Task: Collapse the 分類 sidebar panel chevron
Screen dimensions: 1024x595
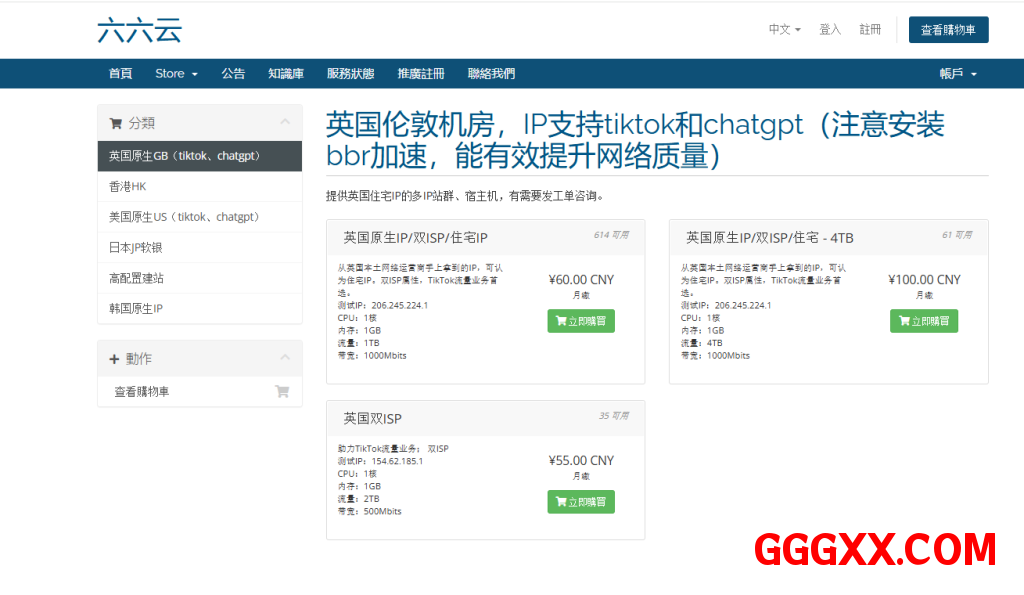Action: point(285,122)
